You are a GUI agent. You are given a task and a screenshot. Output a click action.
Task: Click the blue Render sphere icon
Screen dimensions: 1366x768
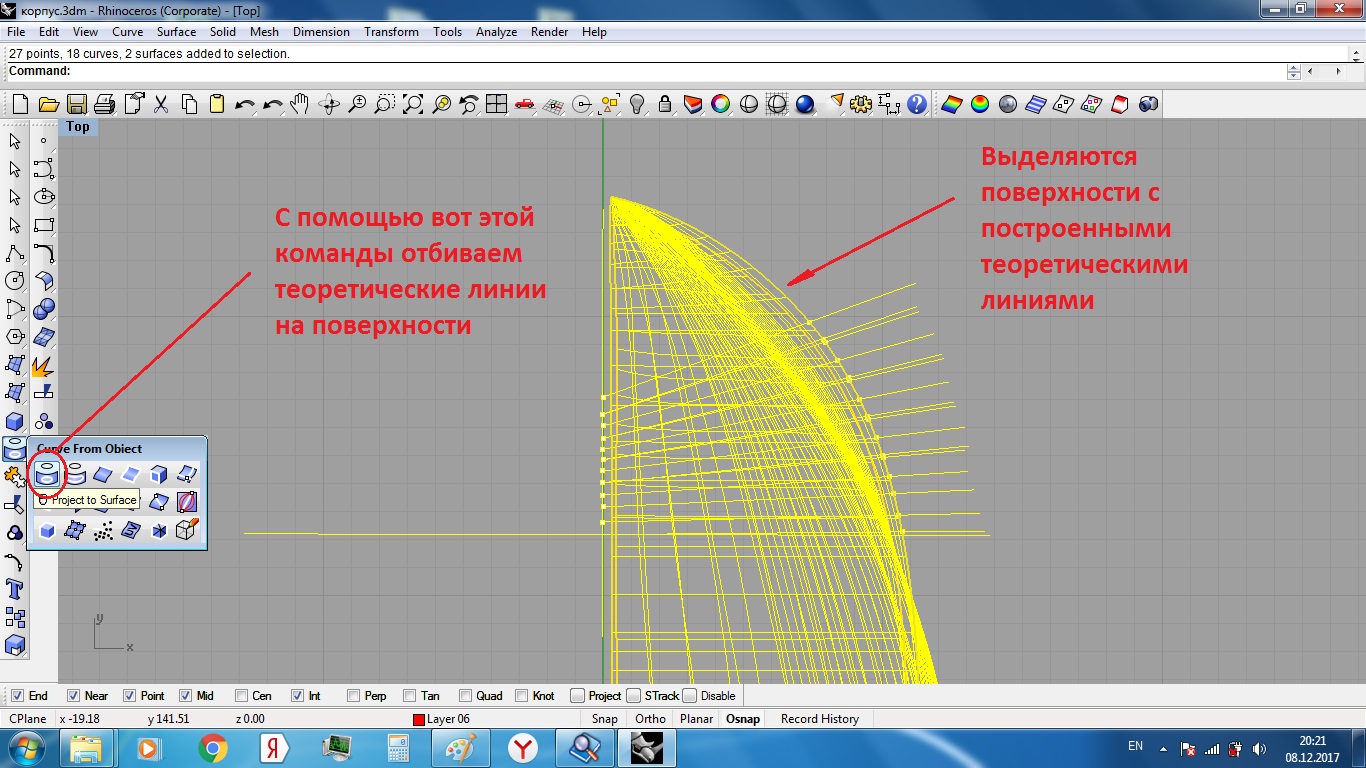(805, 104)
